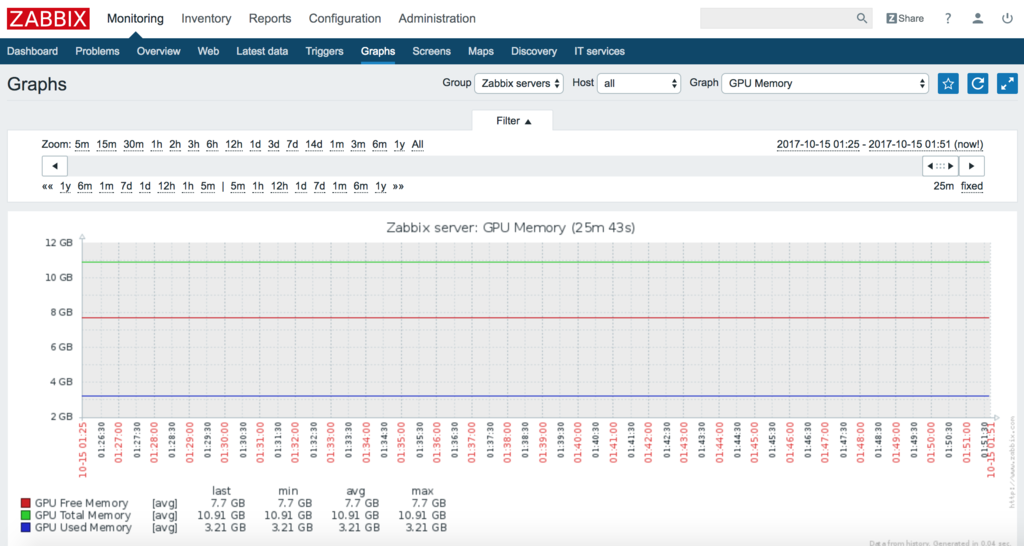Go to the Web tab
Image resolution: width=1024 pixels, height=546 pixels.
coord(208,51)
